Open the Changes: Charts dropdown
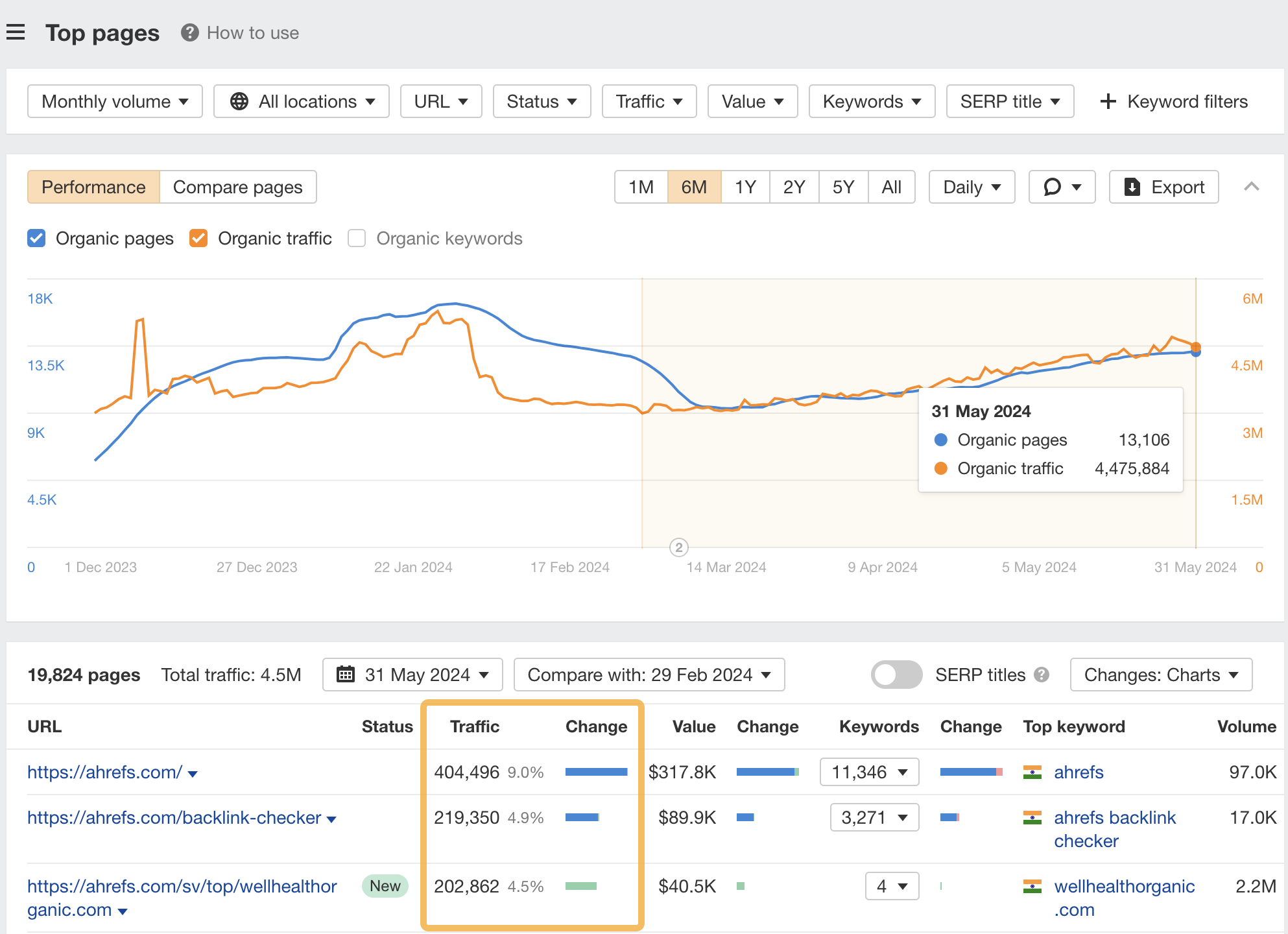This screenshot has width=1288, height=934. tap(1160, 675)
